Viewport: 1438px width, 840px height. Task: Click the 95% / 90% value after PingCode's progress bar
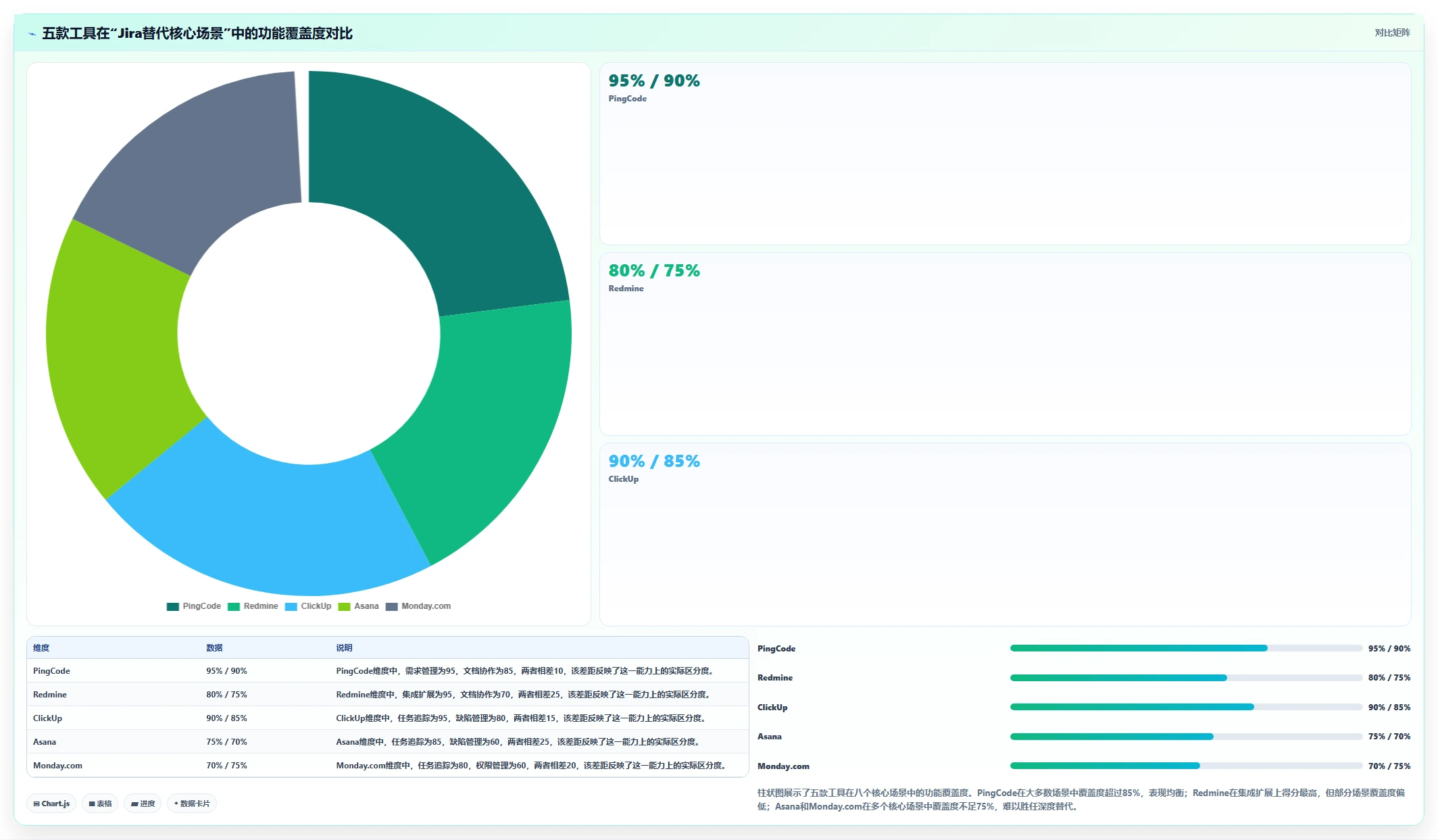tap(1389, 649)
